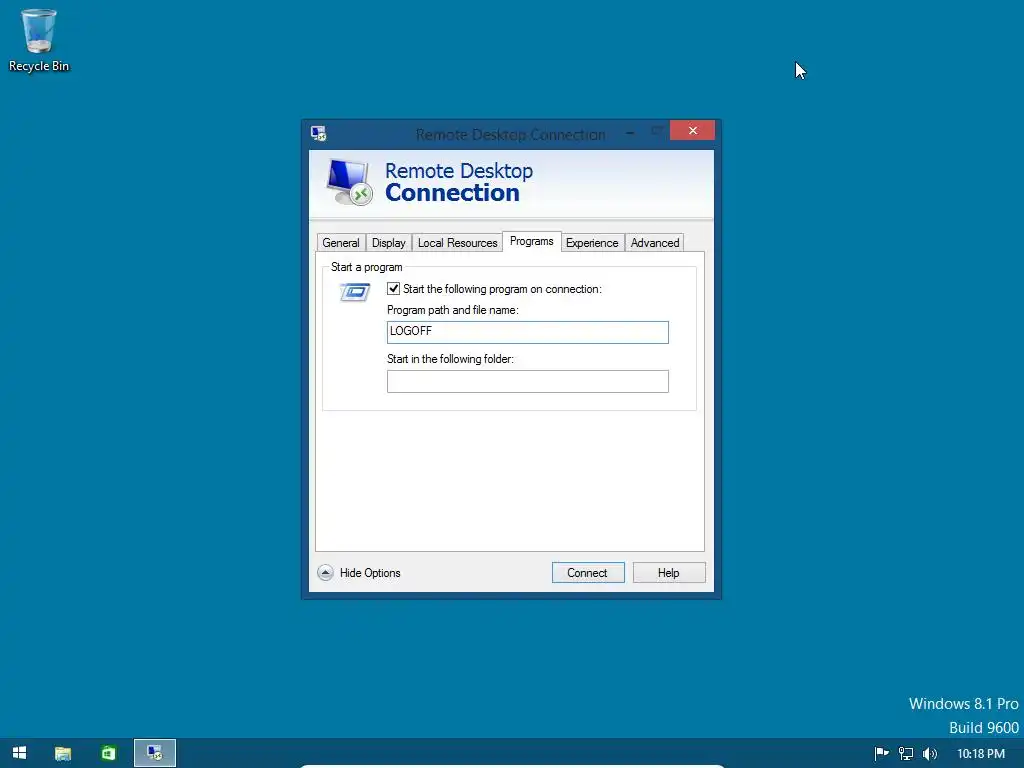Click the Remote Desktop banner computer icon
The image size is (1024, 768).
point(349,182)
